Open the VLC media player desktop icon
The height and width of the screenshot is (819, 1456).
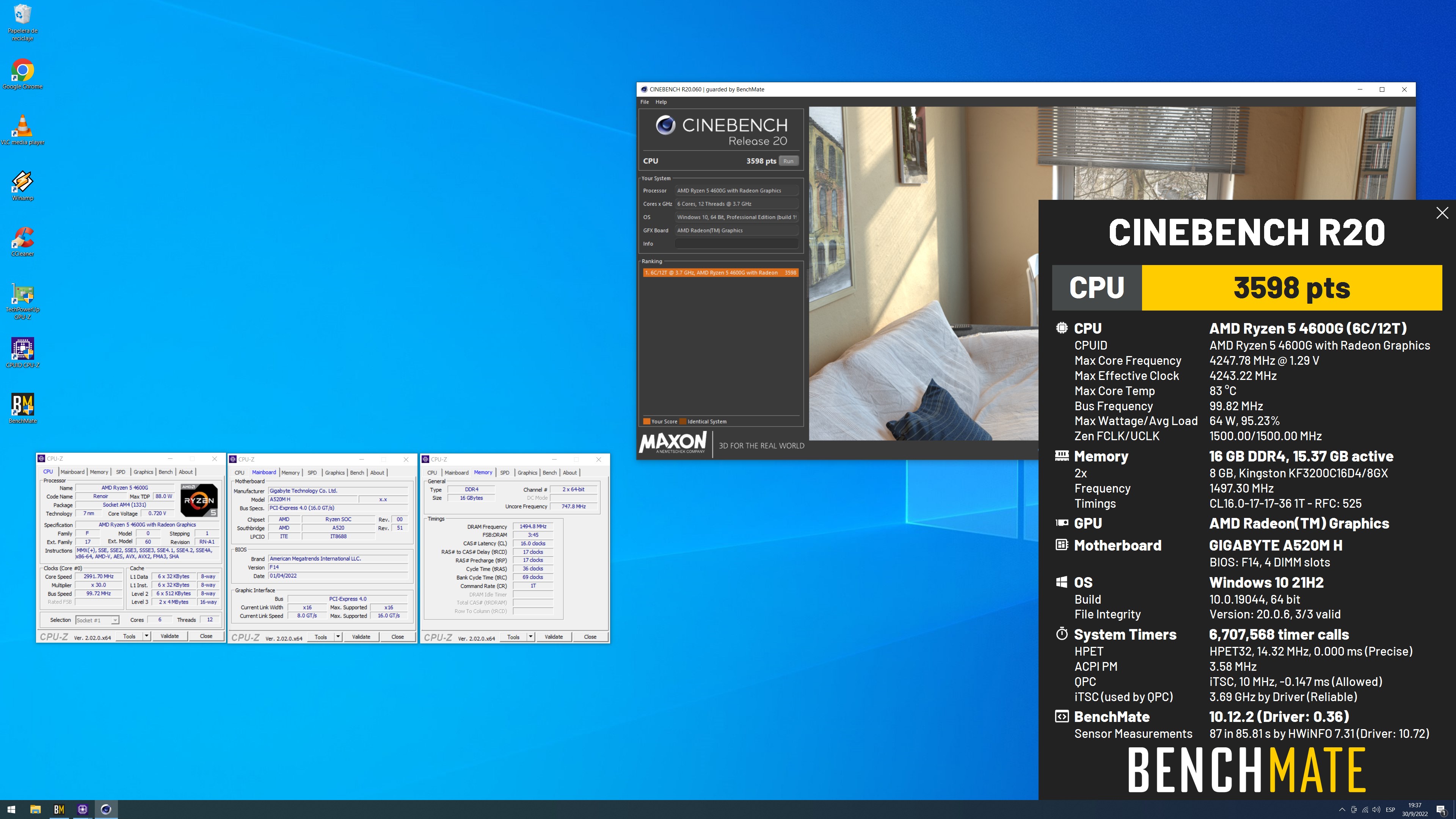point(23,130)
